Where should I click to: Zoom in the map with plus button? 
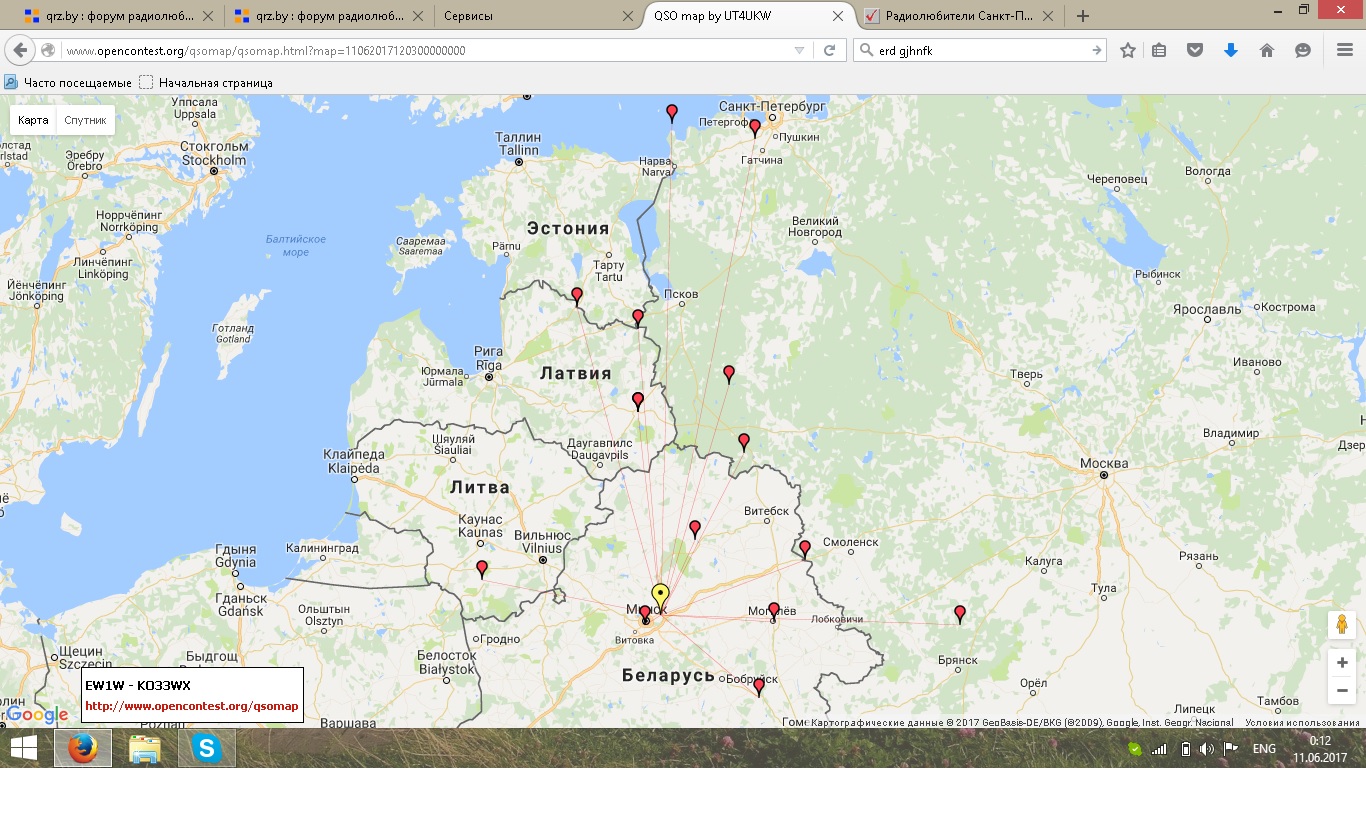click(x=1342, y=663)
